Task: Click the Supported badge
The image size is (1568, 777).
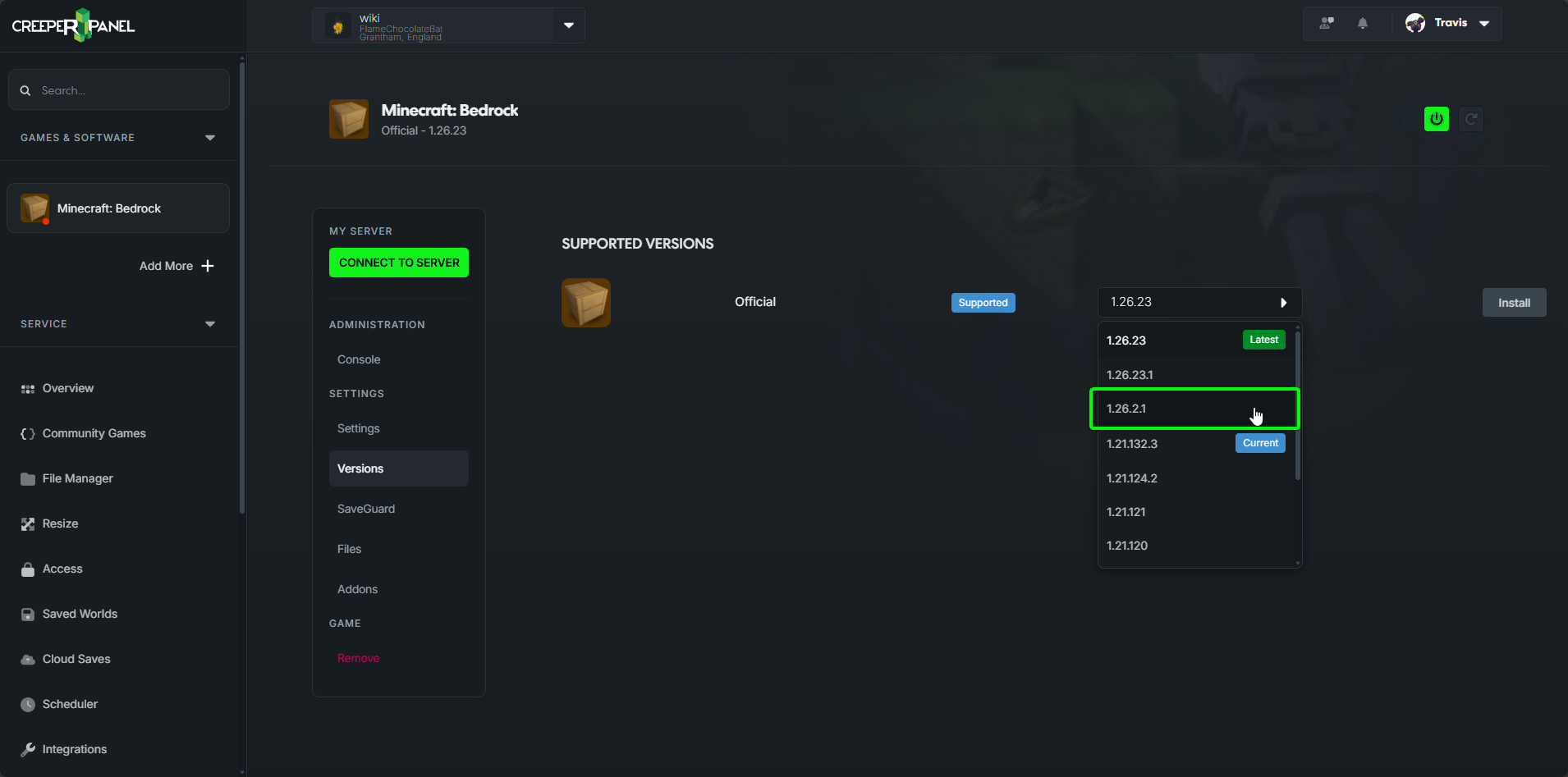Action: pos(983,303)
